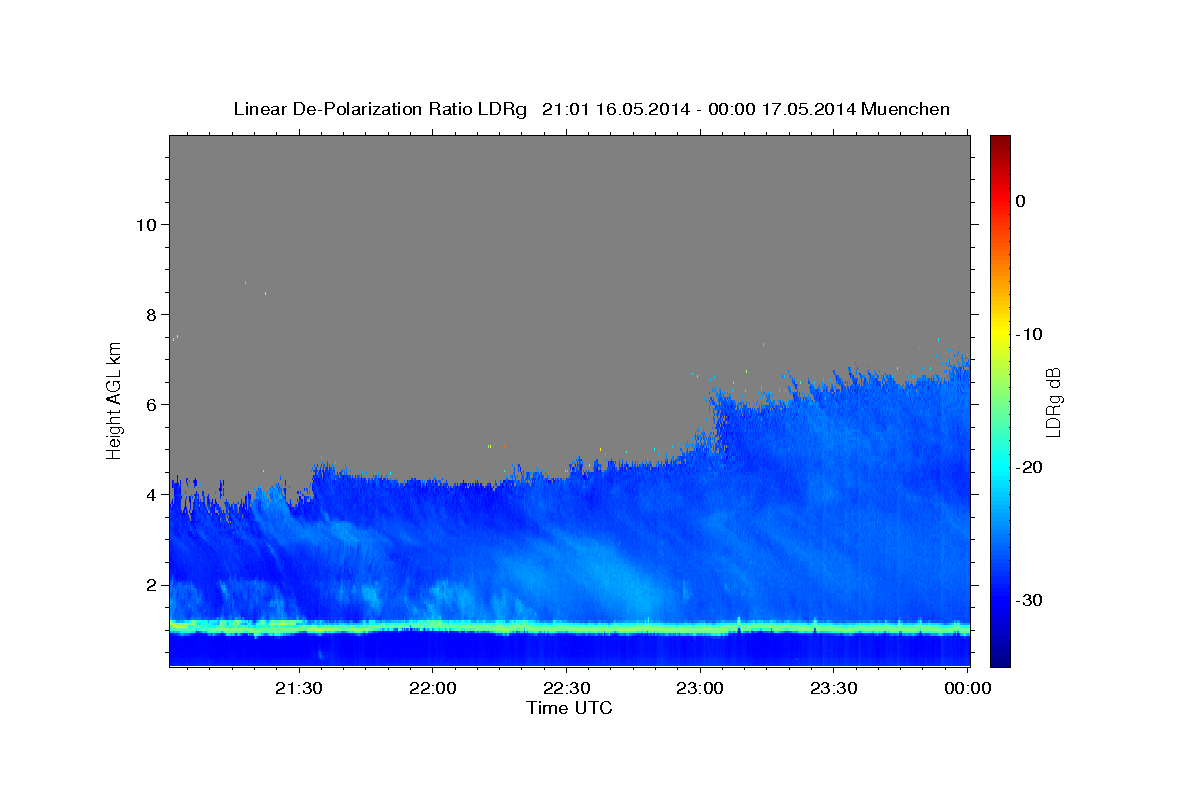Click the colorbar value -30
The height and width of the screenshot is (800, 1200).
[1029, 600]
